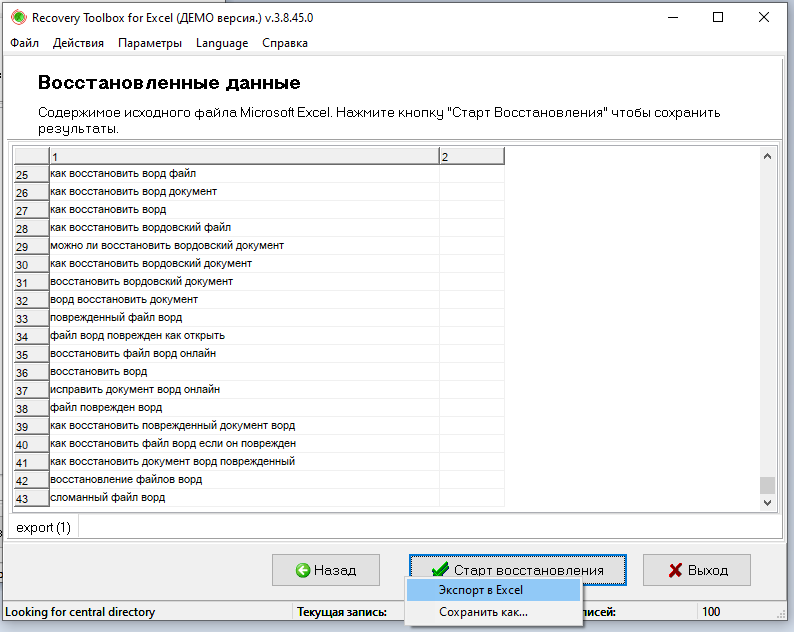Click the Выход button
The image size is (794, 632).
697,570
